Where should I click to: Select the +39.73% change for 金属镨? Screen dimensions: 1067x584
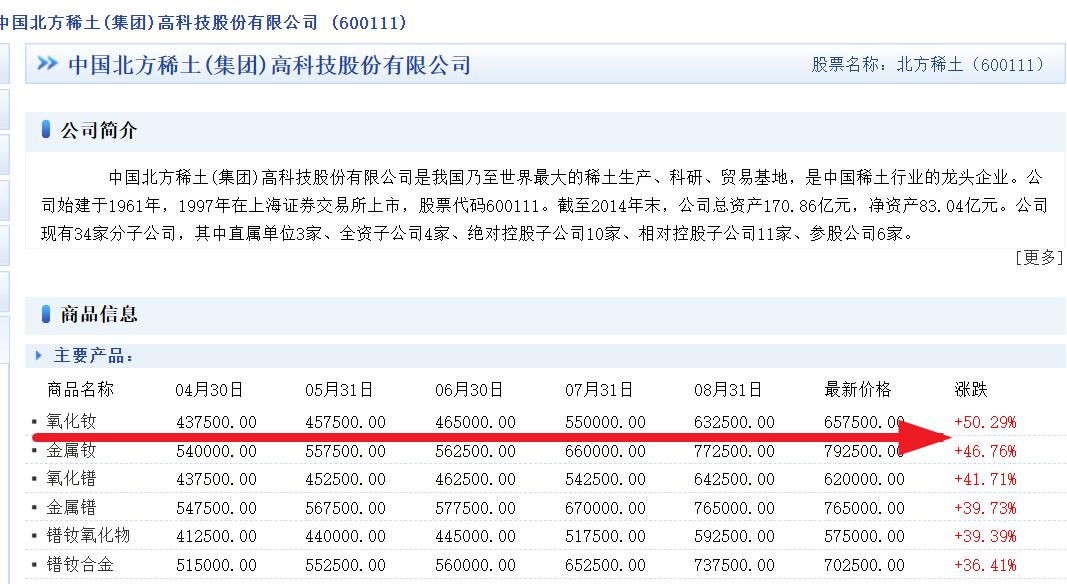[985, 508]
